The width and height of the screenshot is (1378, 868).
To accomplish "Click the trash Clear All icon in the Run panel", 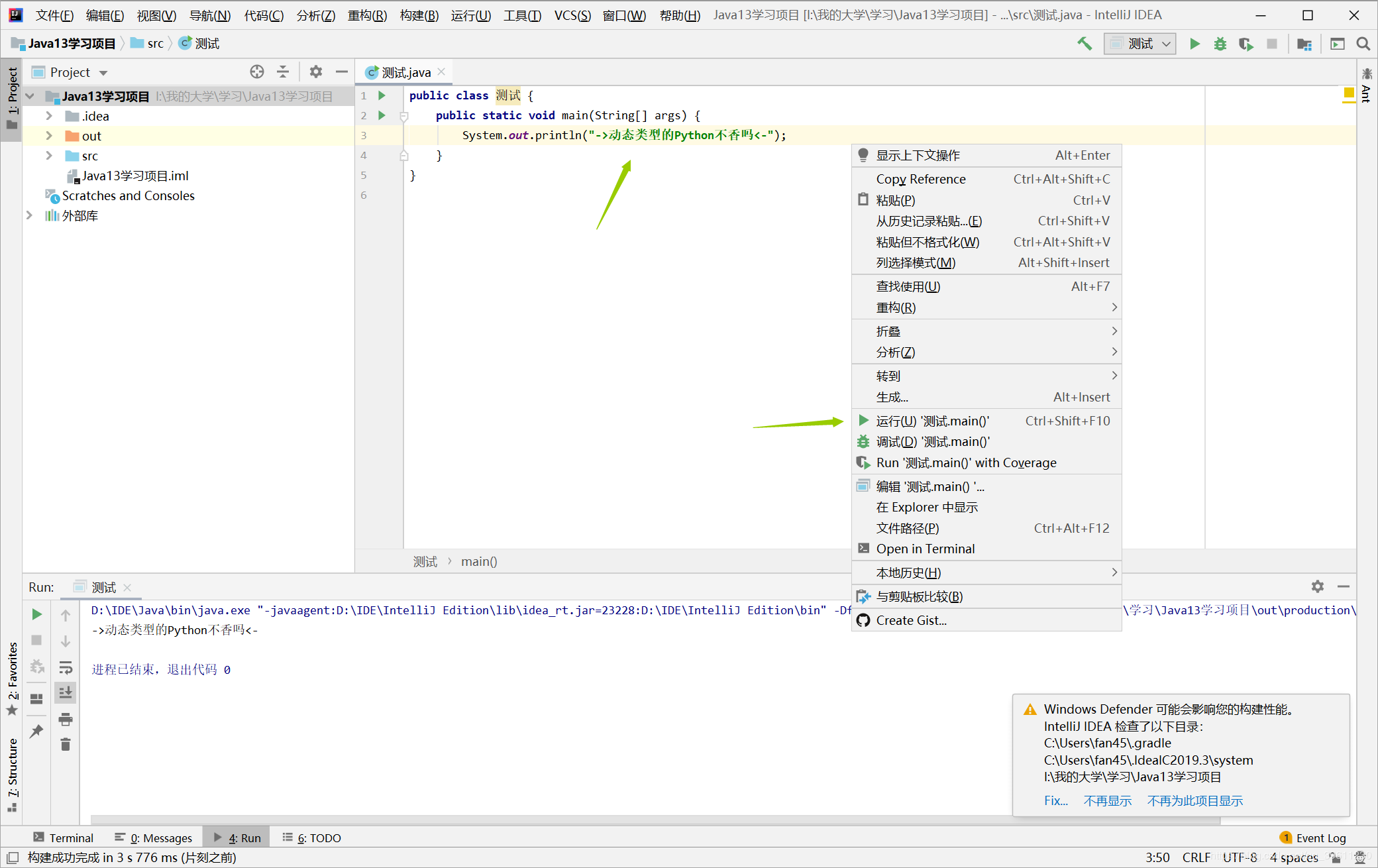I will (66, 745).
